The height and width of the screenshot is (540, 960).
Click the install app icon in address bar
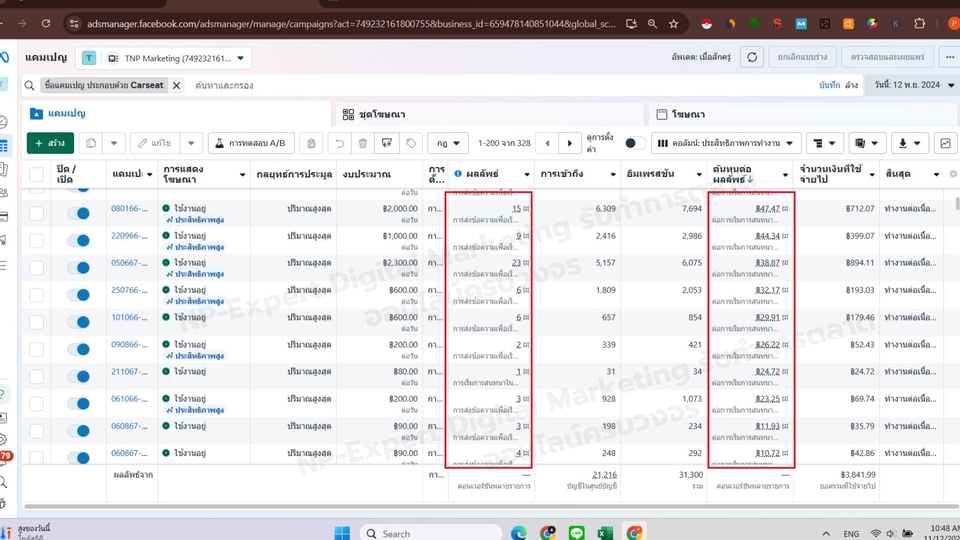click(631, 24)
